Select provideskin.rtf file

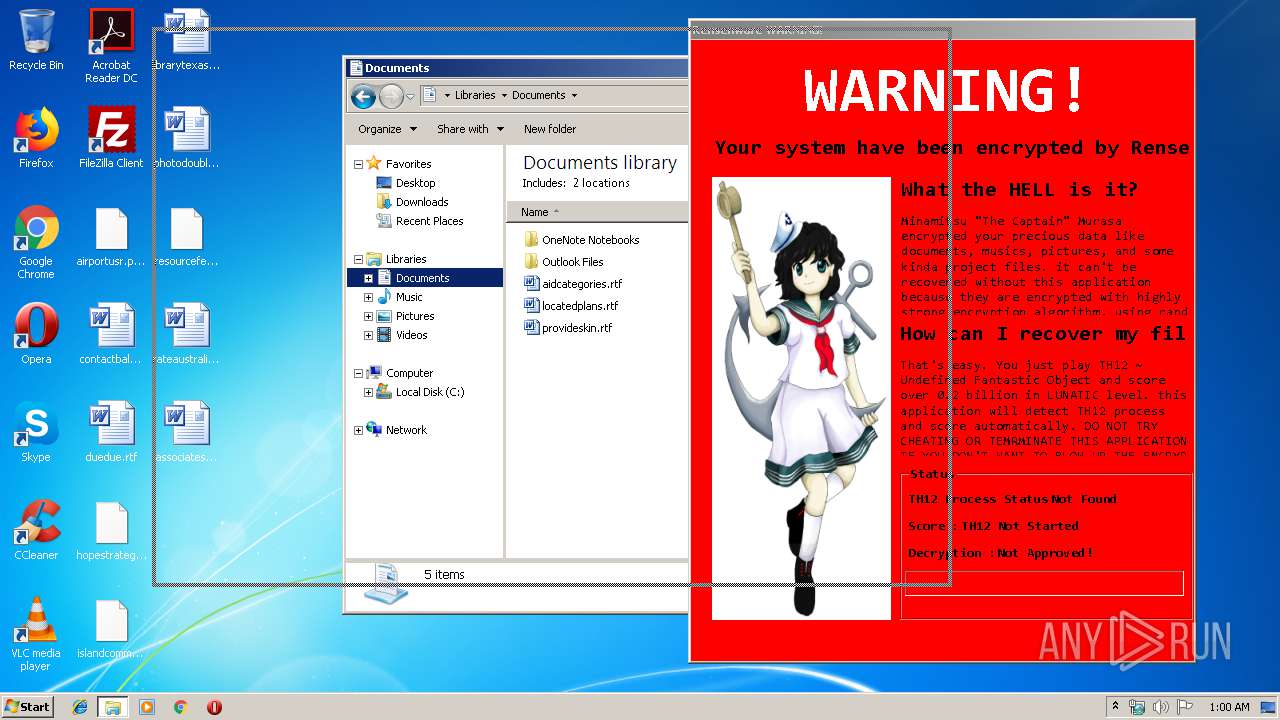[x=576, y=328]
